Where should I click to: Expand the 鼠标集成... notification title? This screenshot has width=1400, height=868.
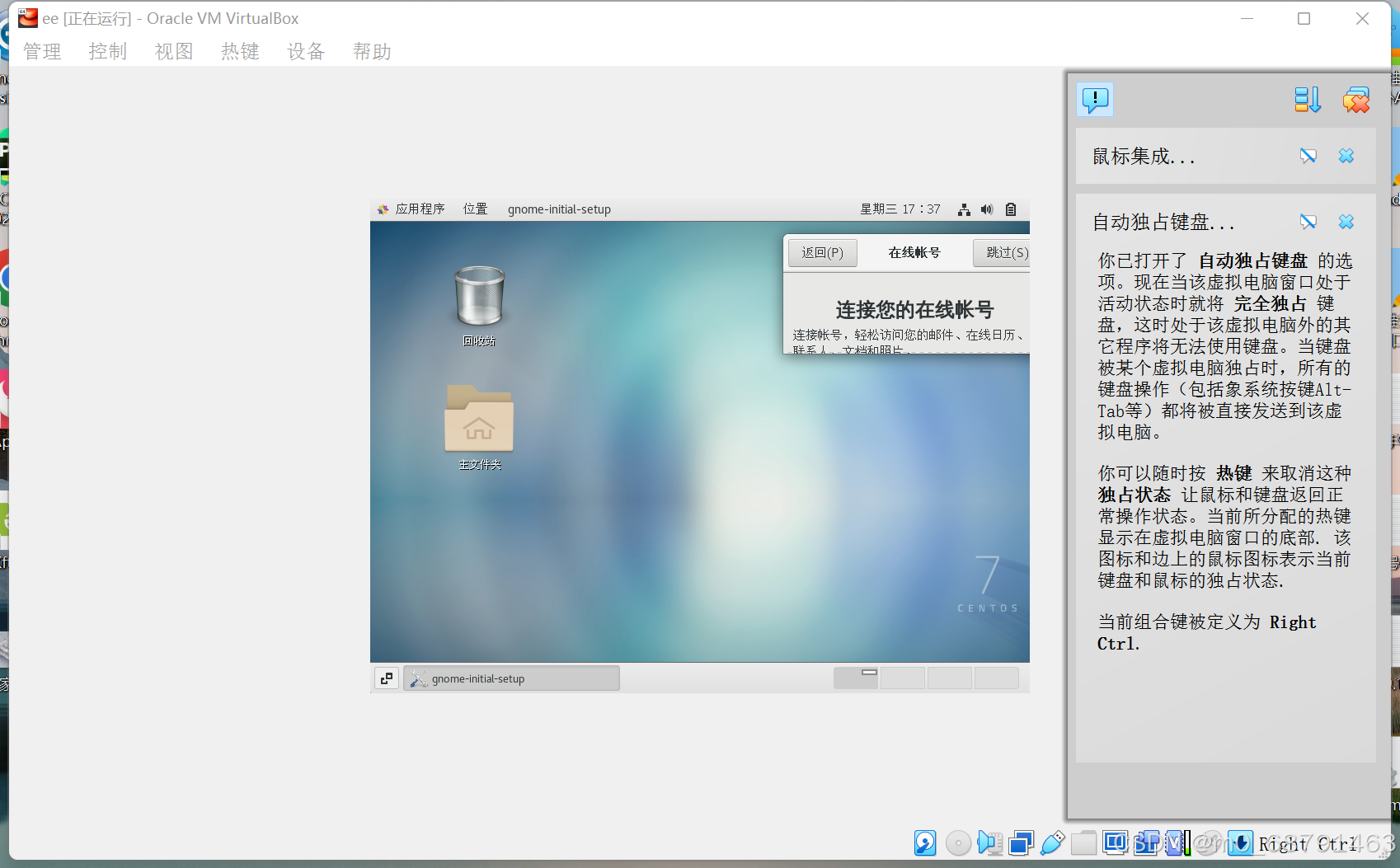click(x=1144, y=157)
